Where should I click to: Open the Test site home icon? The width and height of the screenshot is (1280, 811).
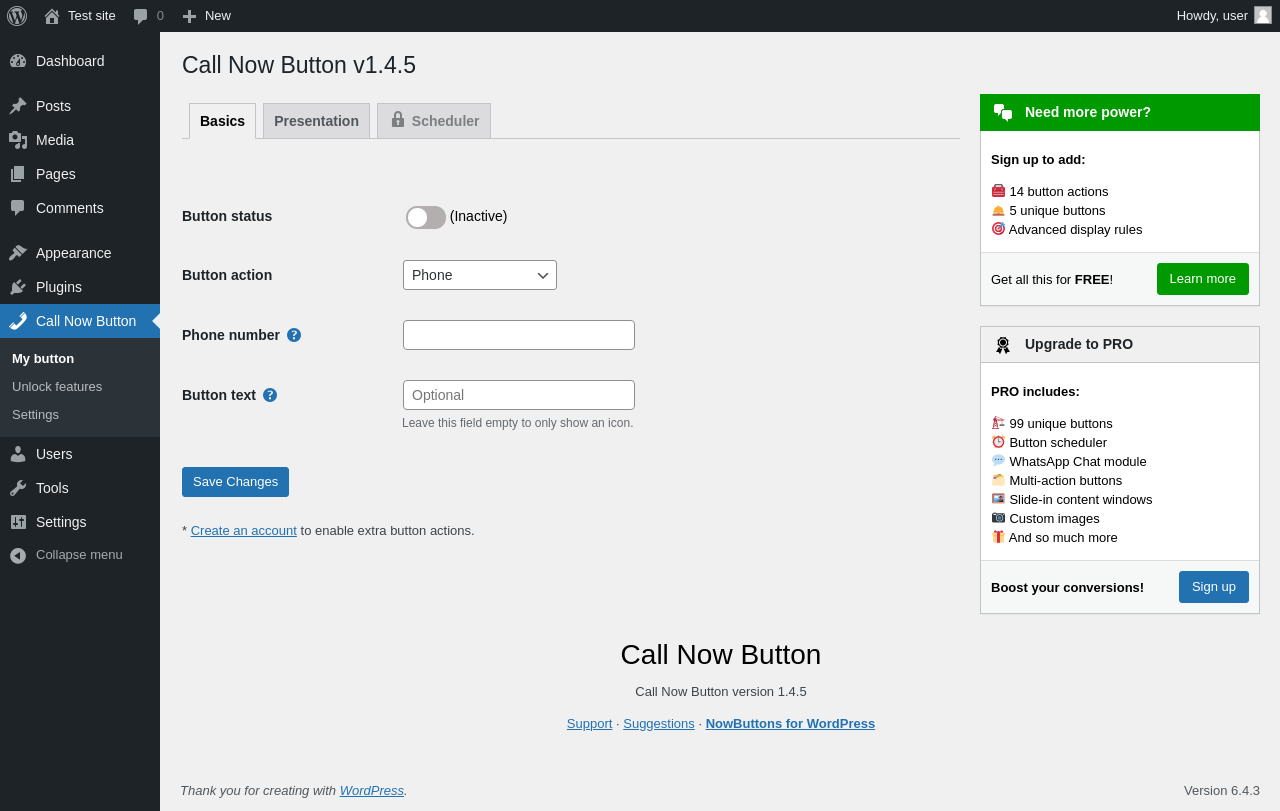[x=52, y=16]
